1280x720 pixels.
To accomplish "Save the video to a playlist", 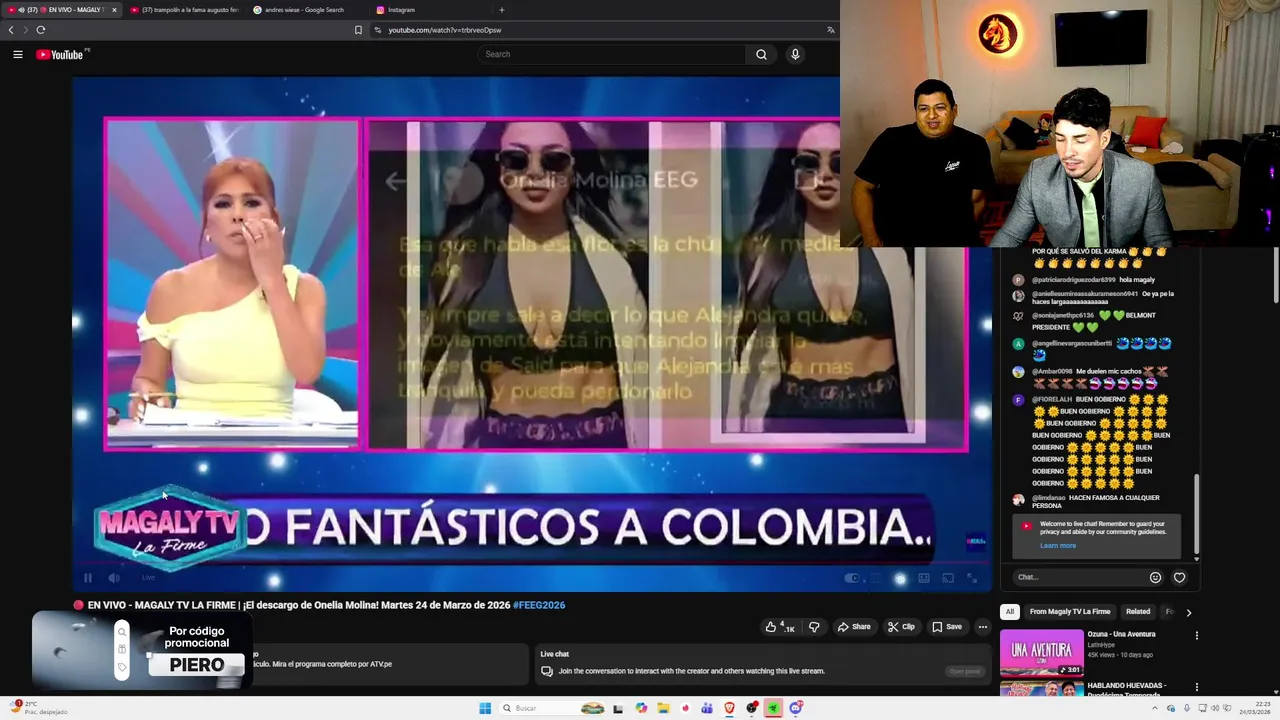I will click(x=947, y=627).
